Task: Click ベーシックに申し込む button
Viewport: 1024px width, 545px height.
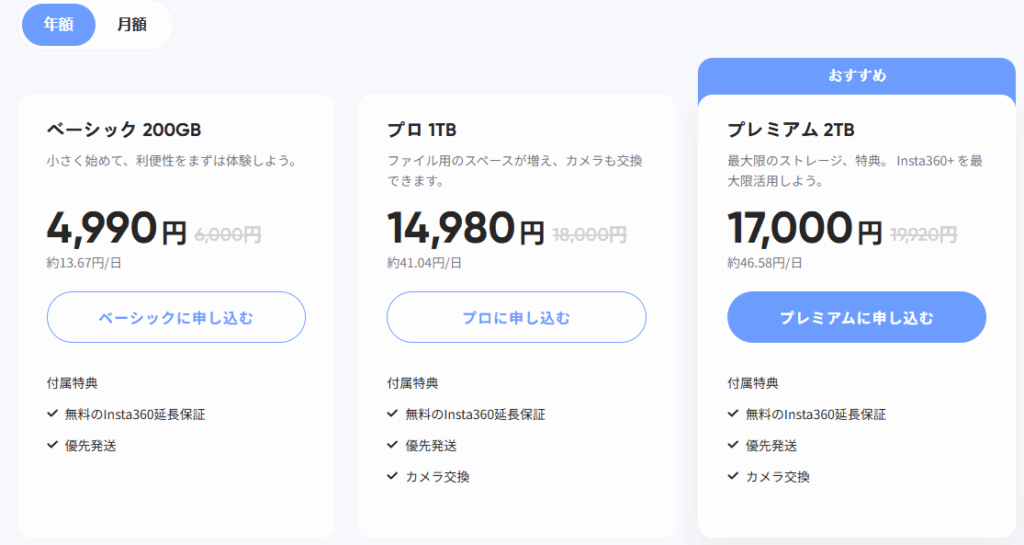Action: pyautogui.click(x=176, y=318)
